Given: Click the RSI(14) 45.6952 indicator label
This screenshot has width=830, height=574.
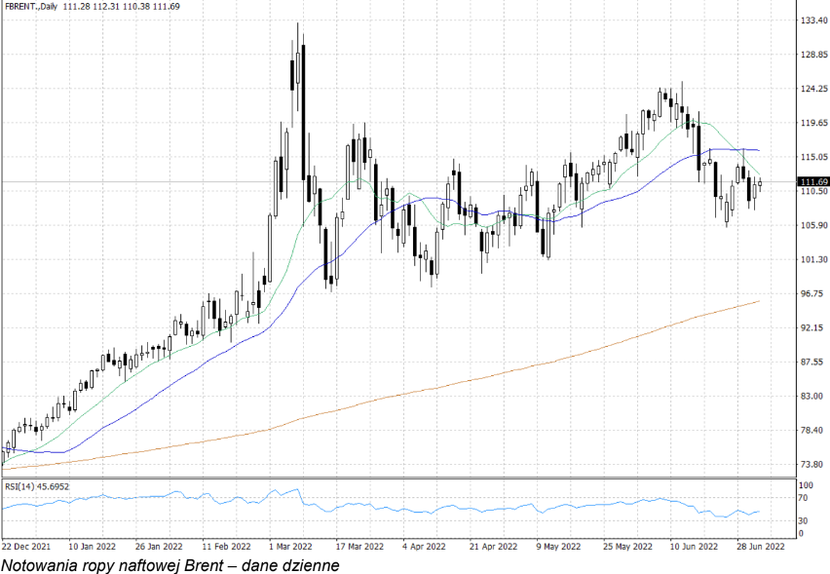Looking at the screenshot, I should coord(37,486).
